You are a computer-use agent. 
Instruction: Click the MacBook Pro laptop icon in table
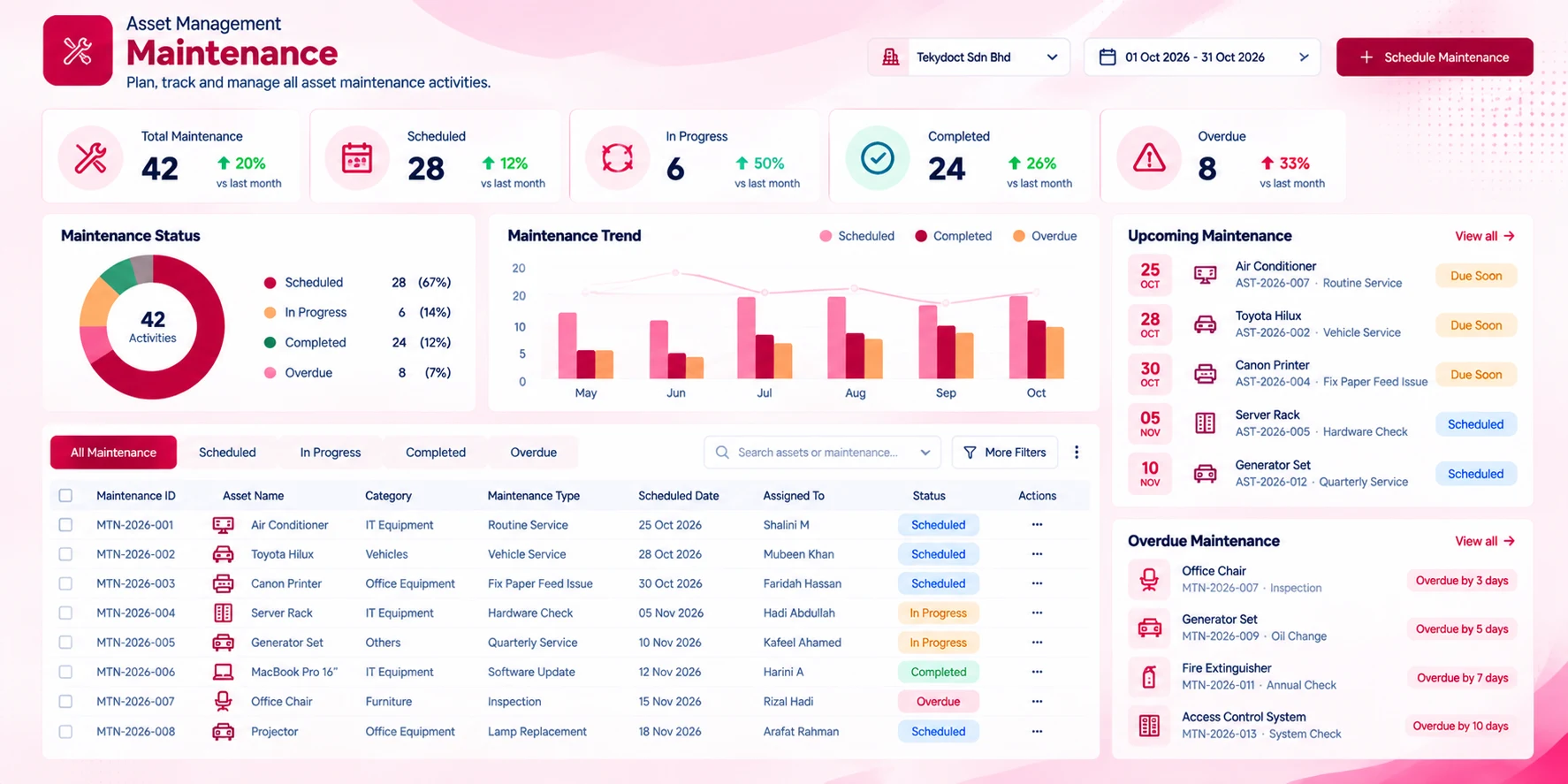click(223, 672)
